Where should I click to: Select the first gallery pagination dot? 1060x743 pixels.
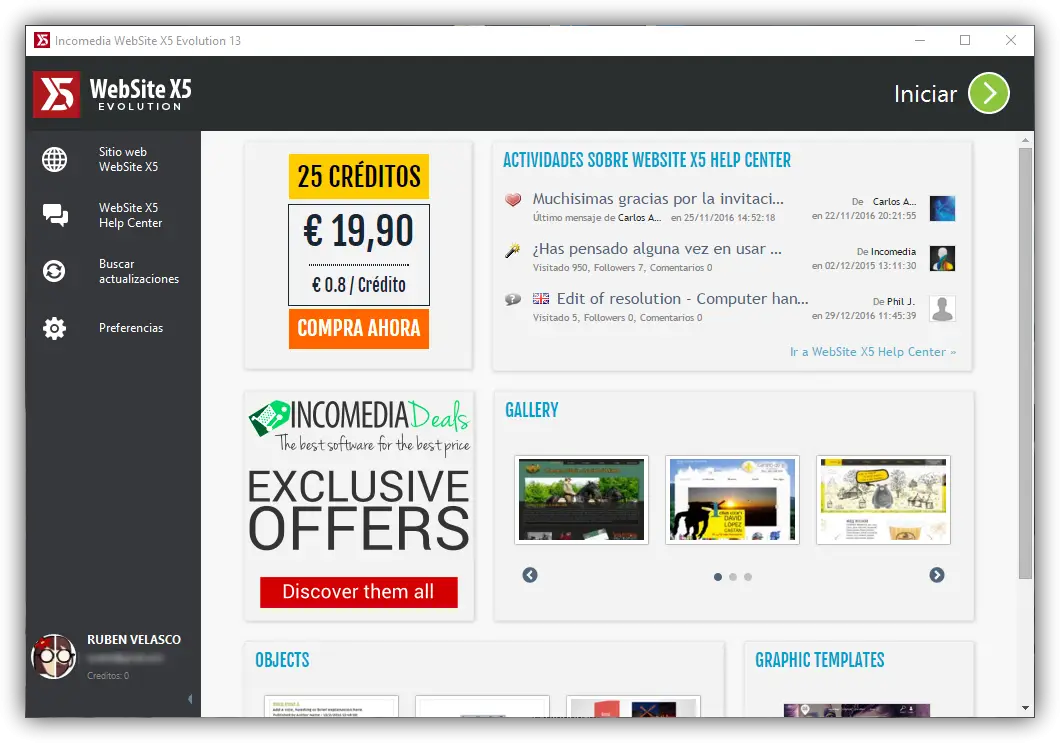click(718, 577)
